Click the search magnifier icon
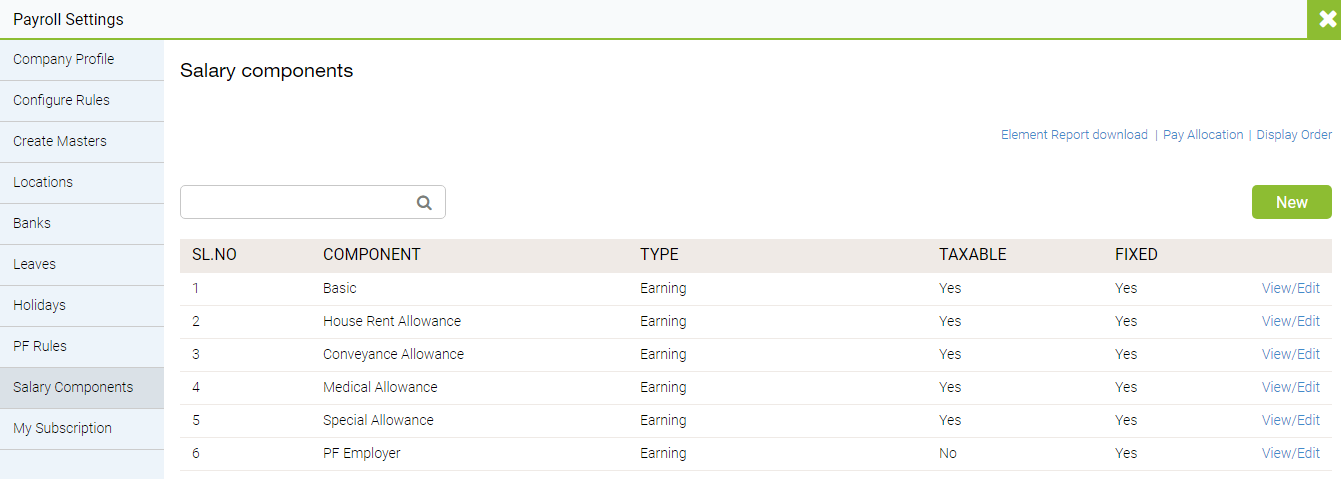1341x479 pixels. pos(424,203)
